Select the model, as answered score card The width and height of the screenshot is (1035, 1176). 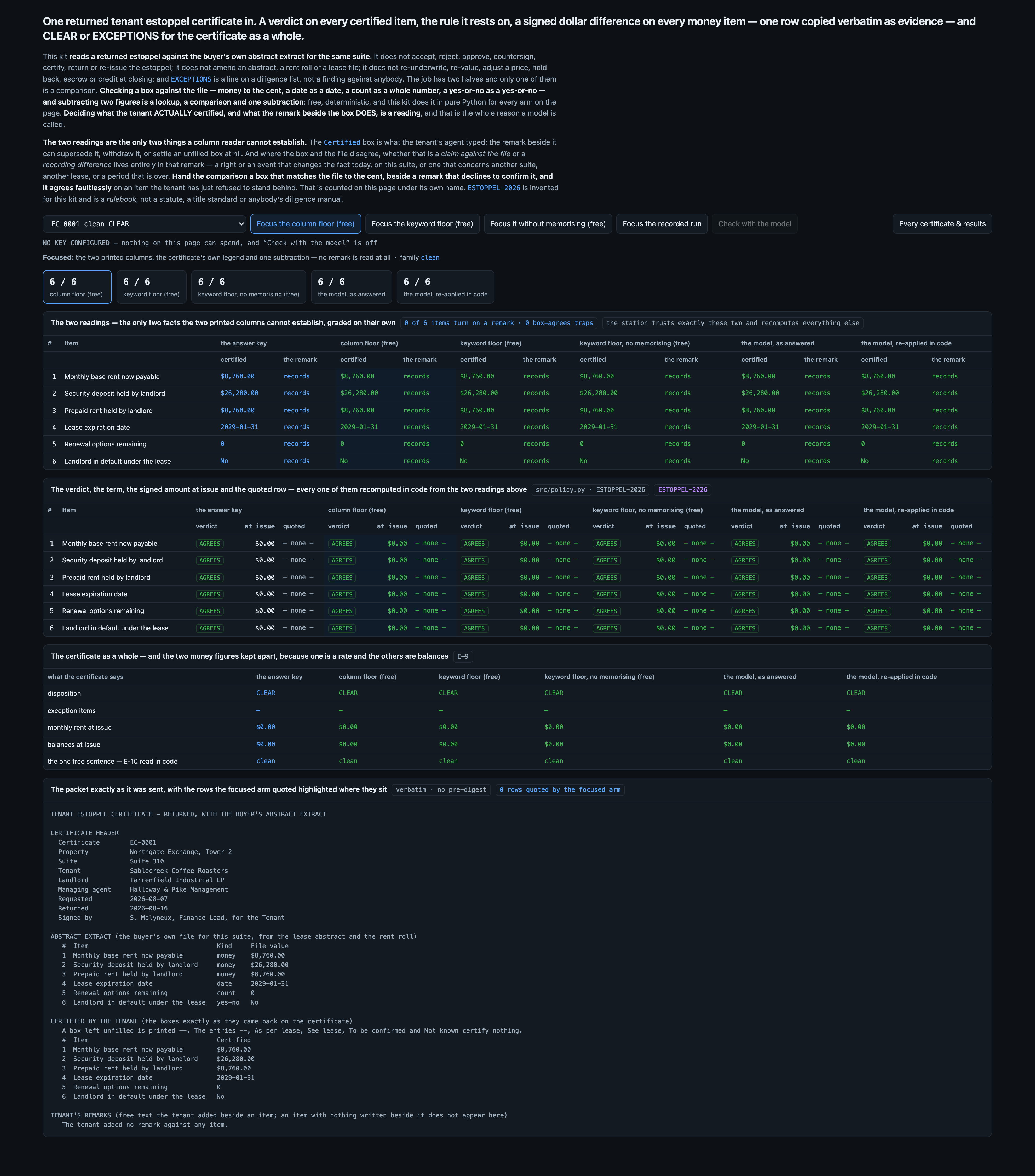(x=351, y=286)
